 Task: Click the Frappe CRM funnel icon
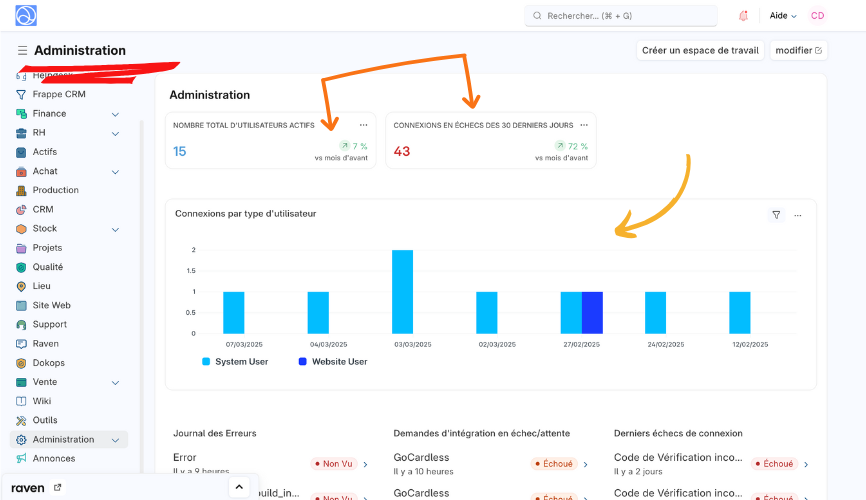tap(21, 94)
